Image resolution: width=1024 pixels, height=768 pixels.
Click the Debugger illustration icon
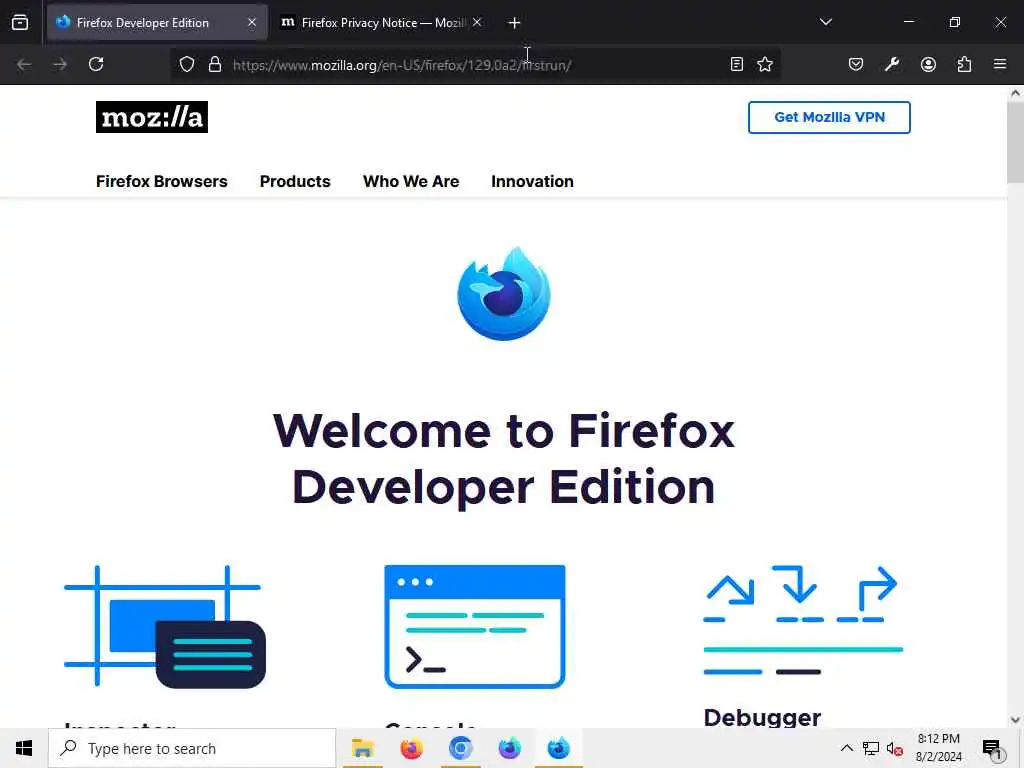pyautogui.click(x=803, y=620)
